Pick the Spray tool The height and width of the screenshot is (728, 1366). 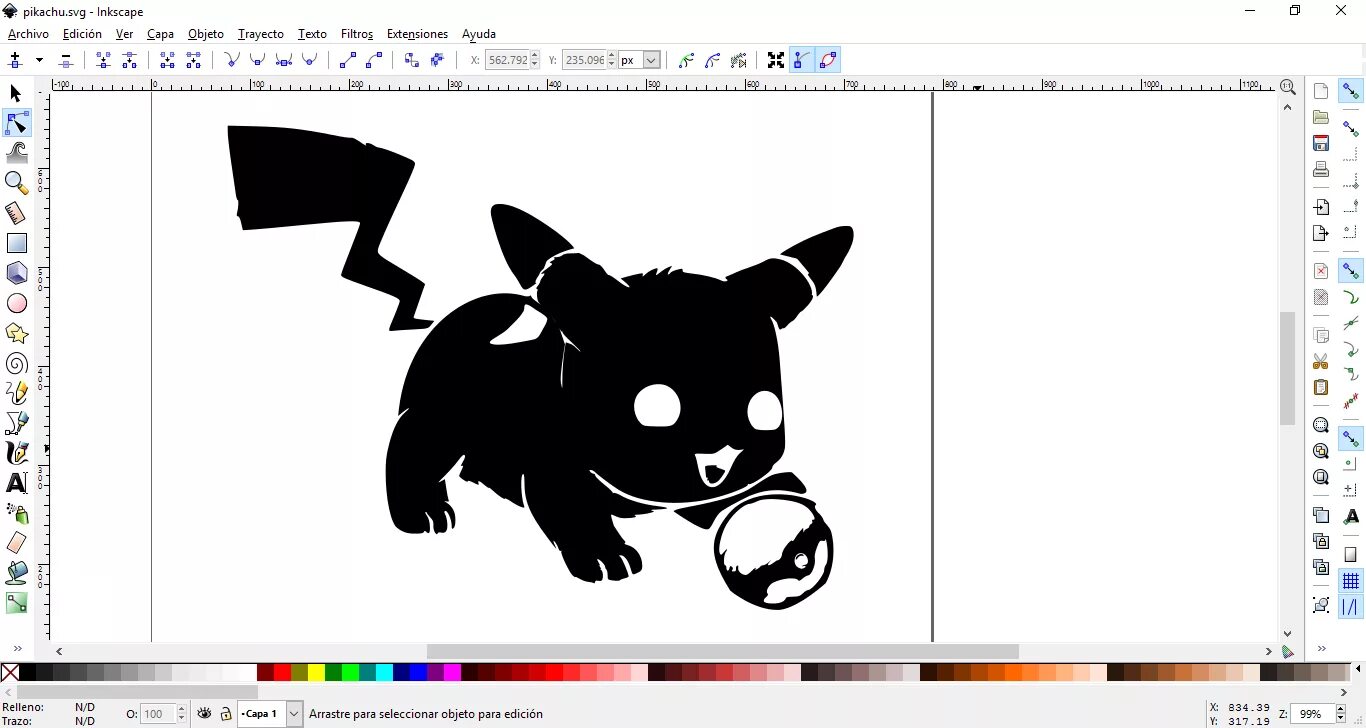pos(16,513)
